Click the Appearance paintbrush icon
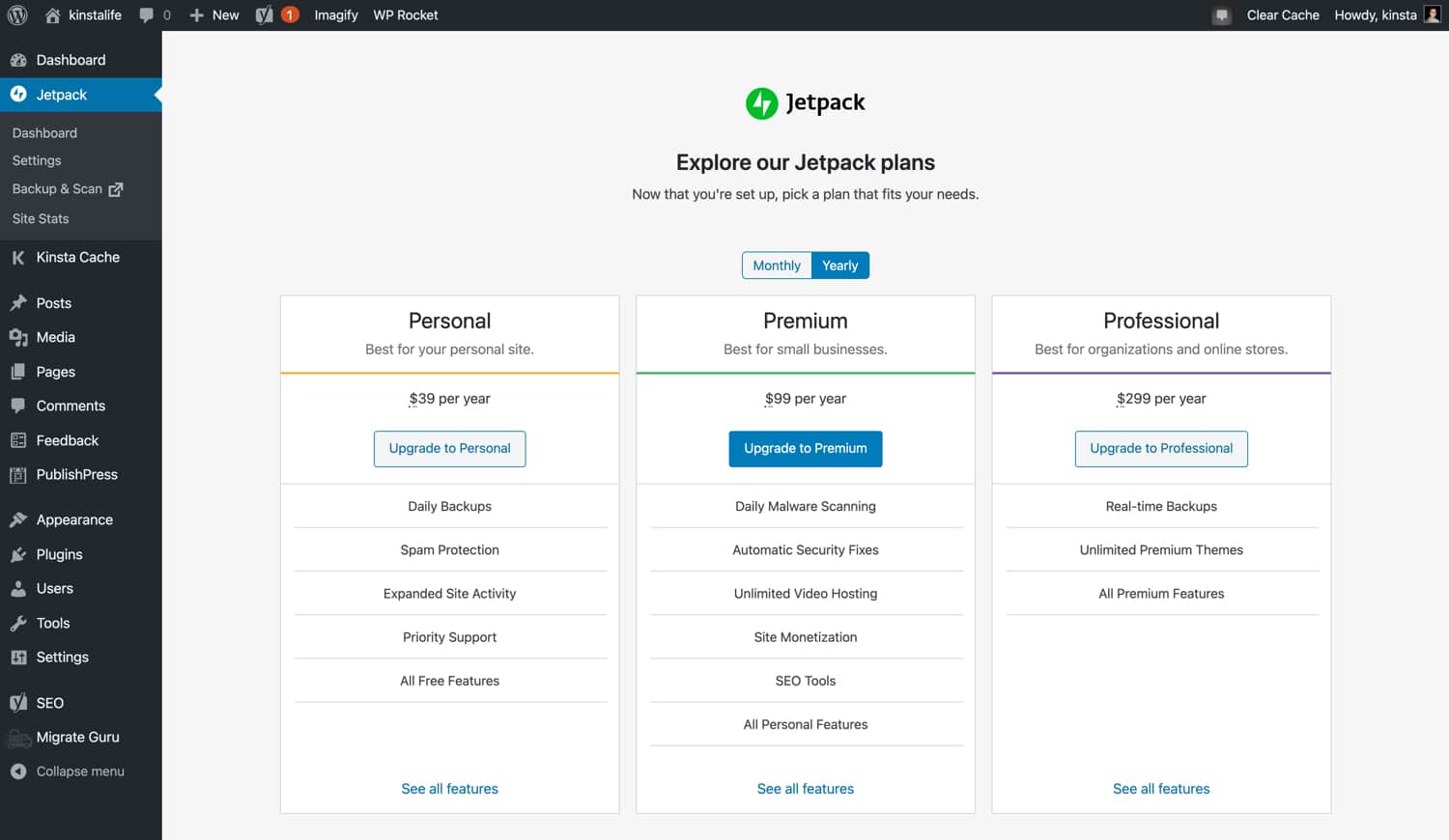 [x=19, y=519]
